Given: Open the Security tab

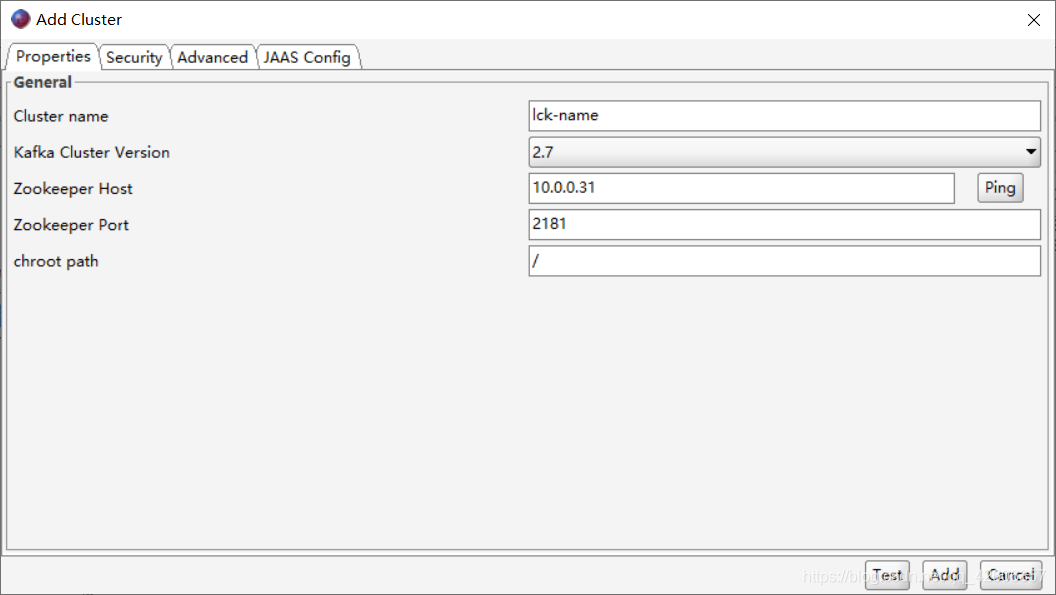Looking at the screenshot, I should coord(134,57).
